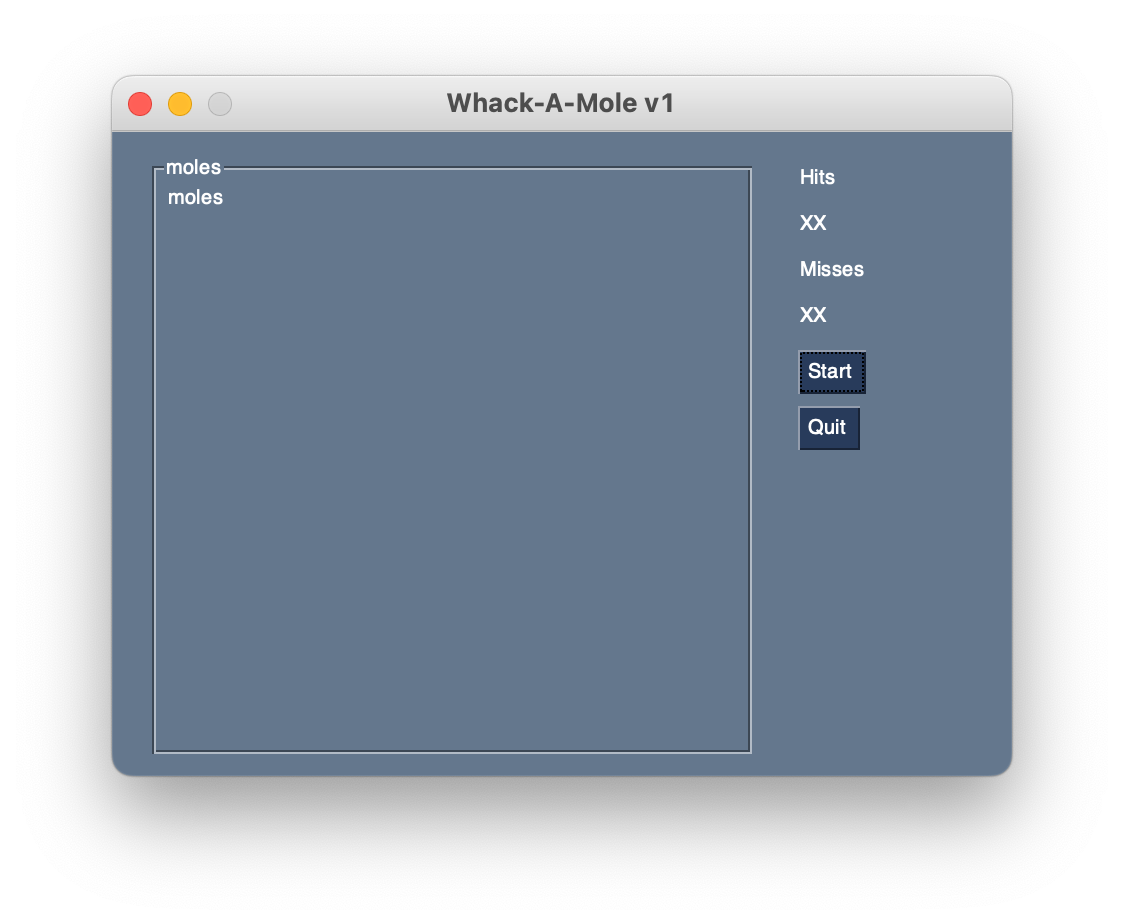Click the Hits label

click(817, 177)
